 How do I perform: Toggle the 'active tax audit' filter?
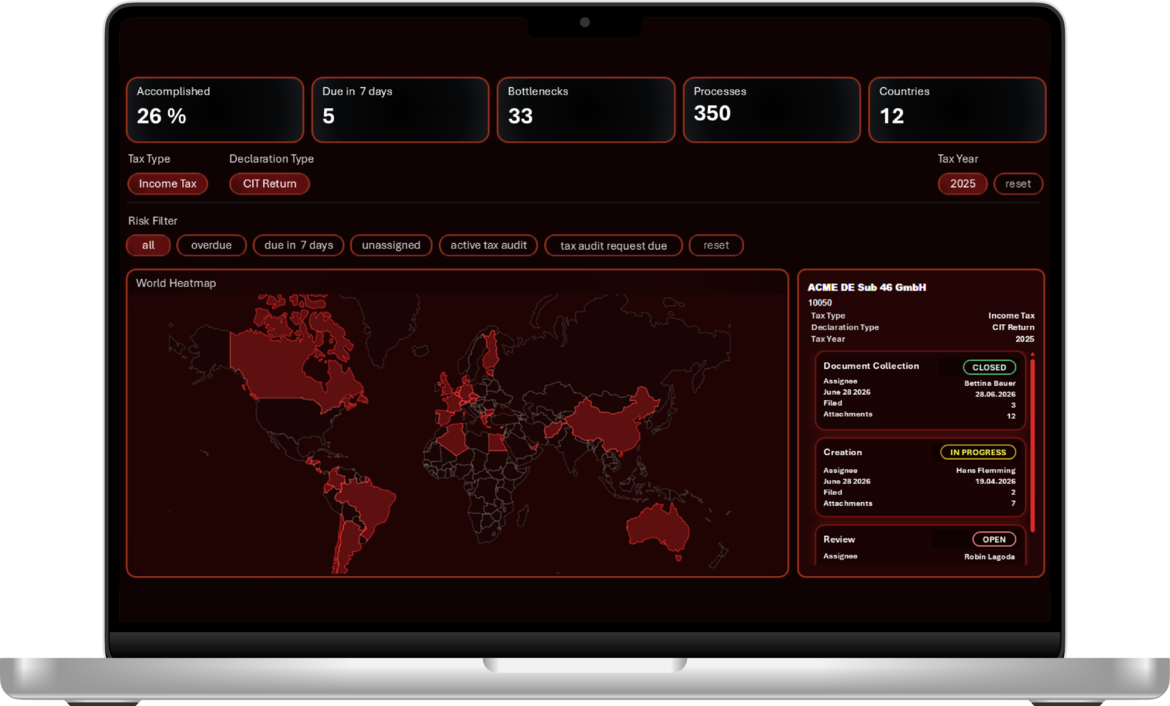coord(488,245)
